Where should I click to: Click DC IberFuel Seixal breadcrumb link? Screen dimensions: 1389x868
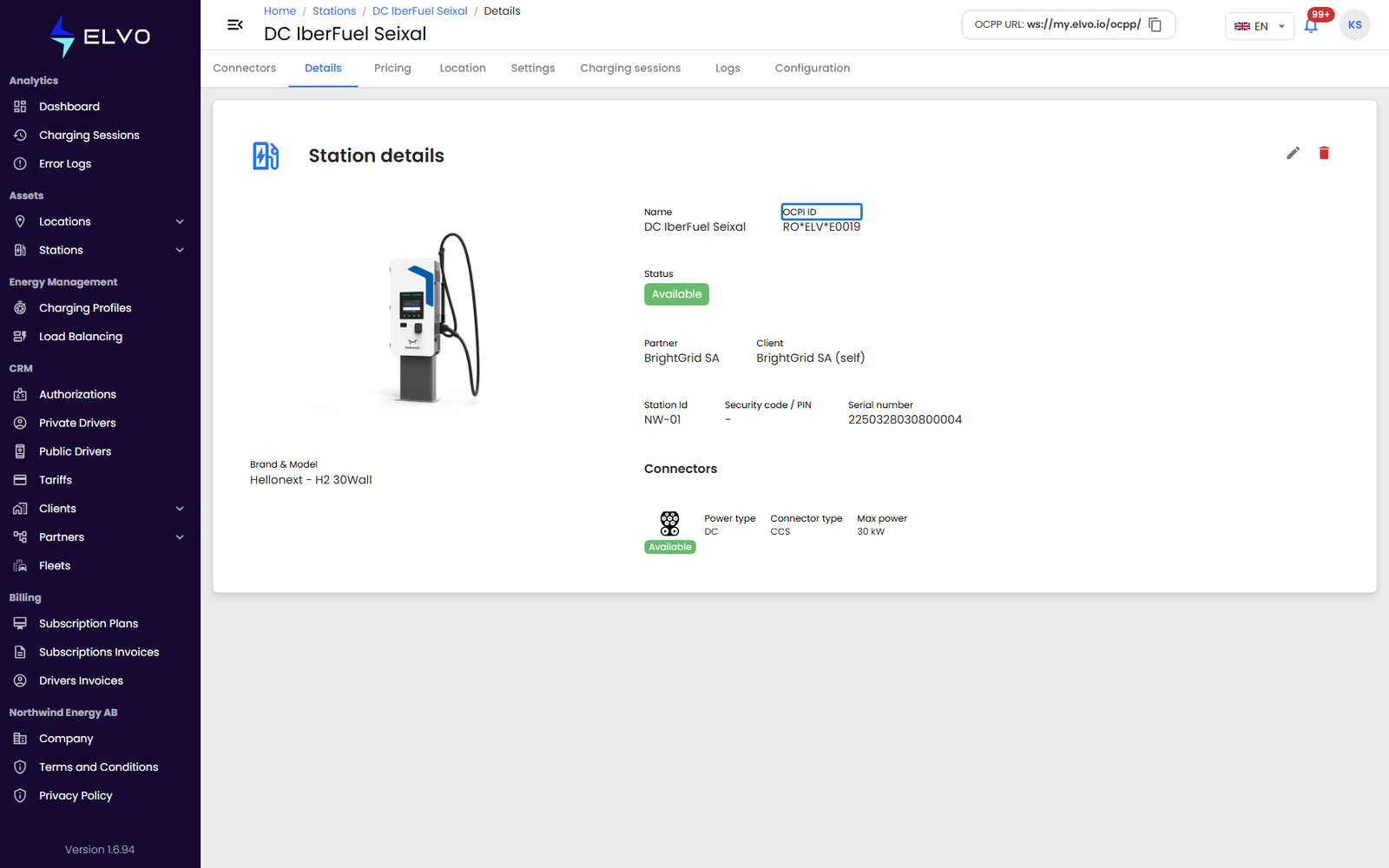tap(420, 11)
